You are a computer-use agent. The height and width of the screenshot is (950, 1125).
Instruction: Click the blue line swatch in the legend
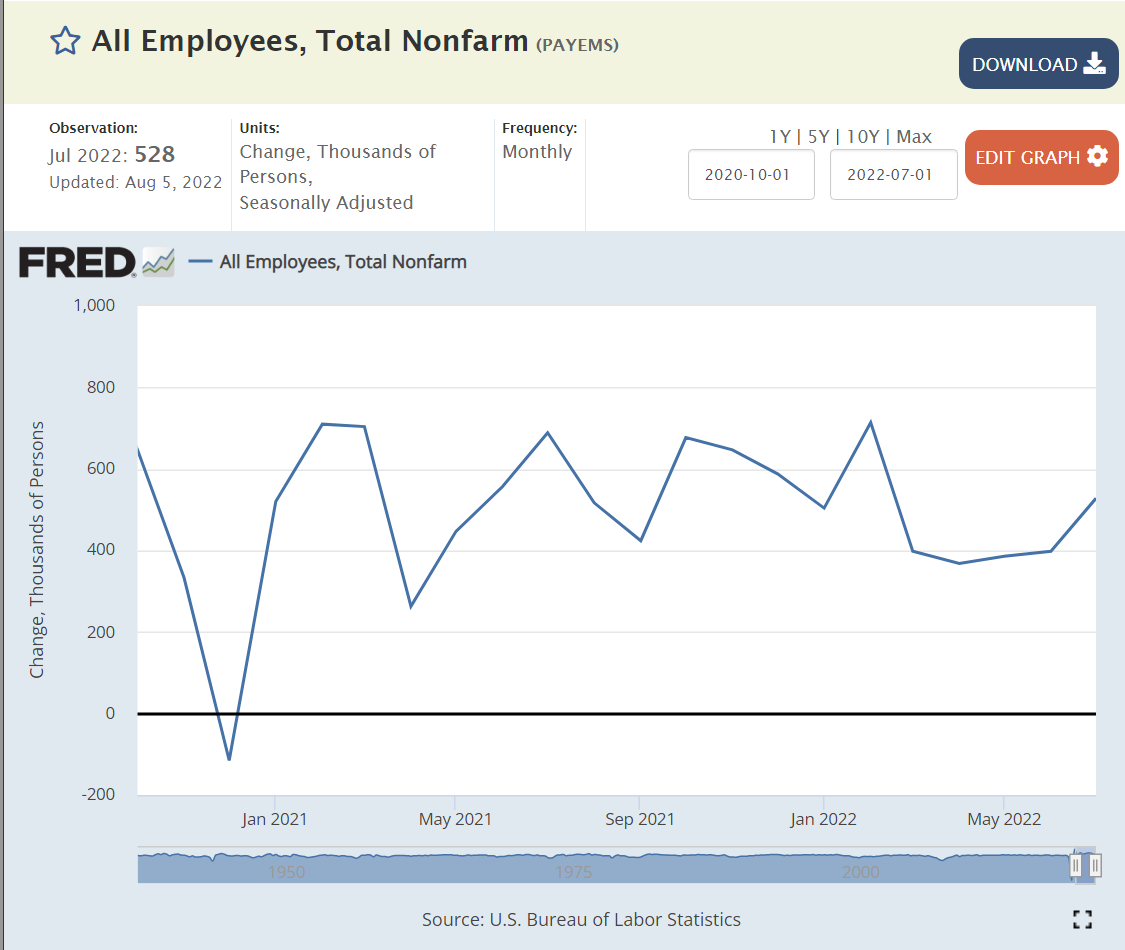(x=201, y=262)
